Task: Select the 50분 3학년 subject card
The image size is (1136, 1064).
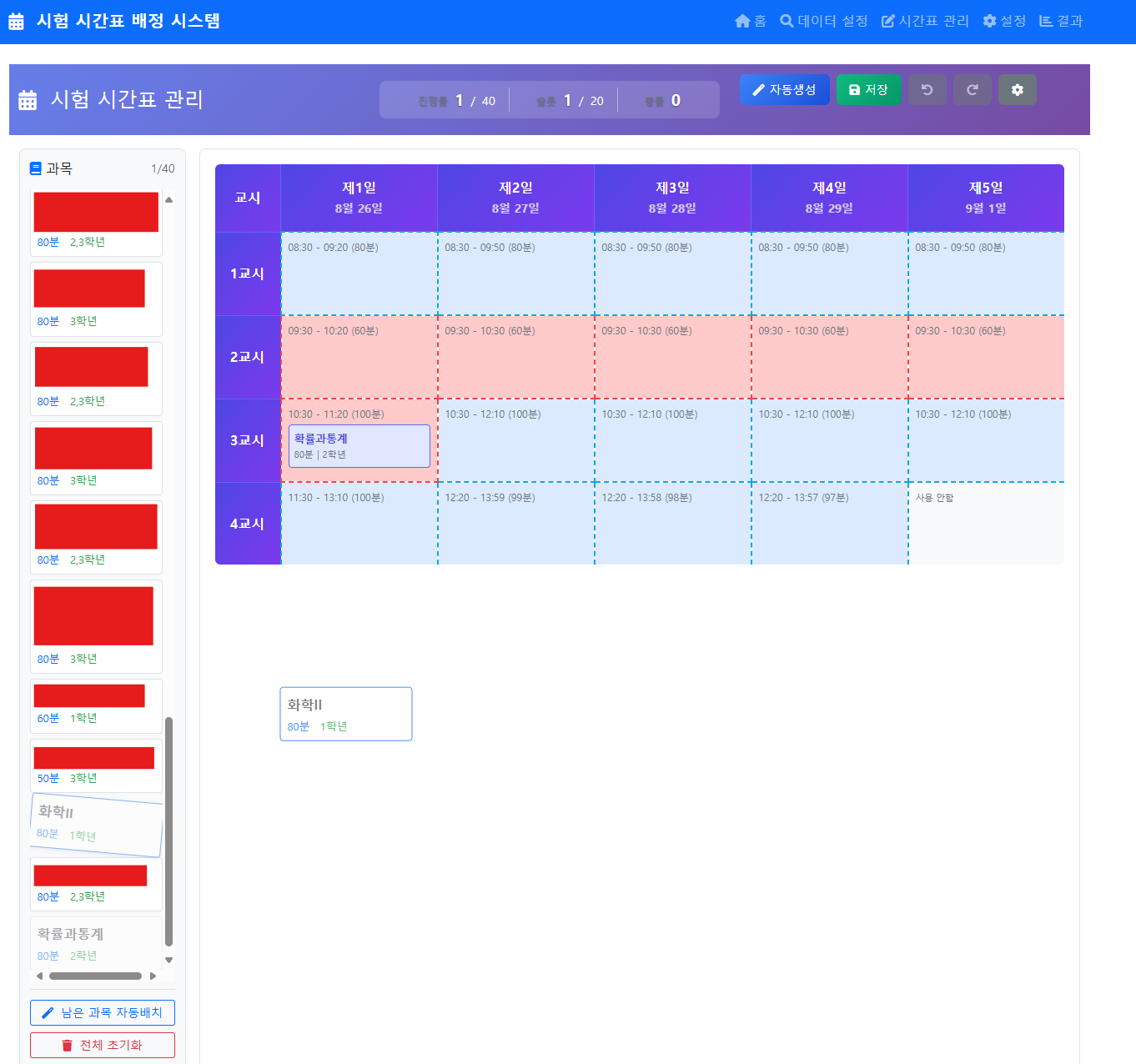Action: [x=96, y=766]
